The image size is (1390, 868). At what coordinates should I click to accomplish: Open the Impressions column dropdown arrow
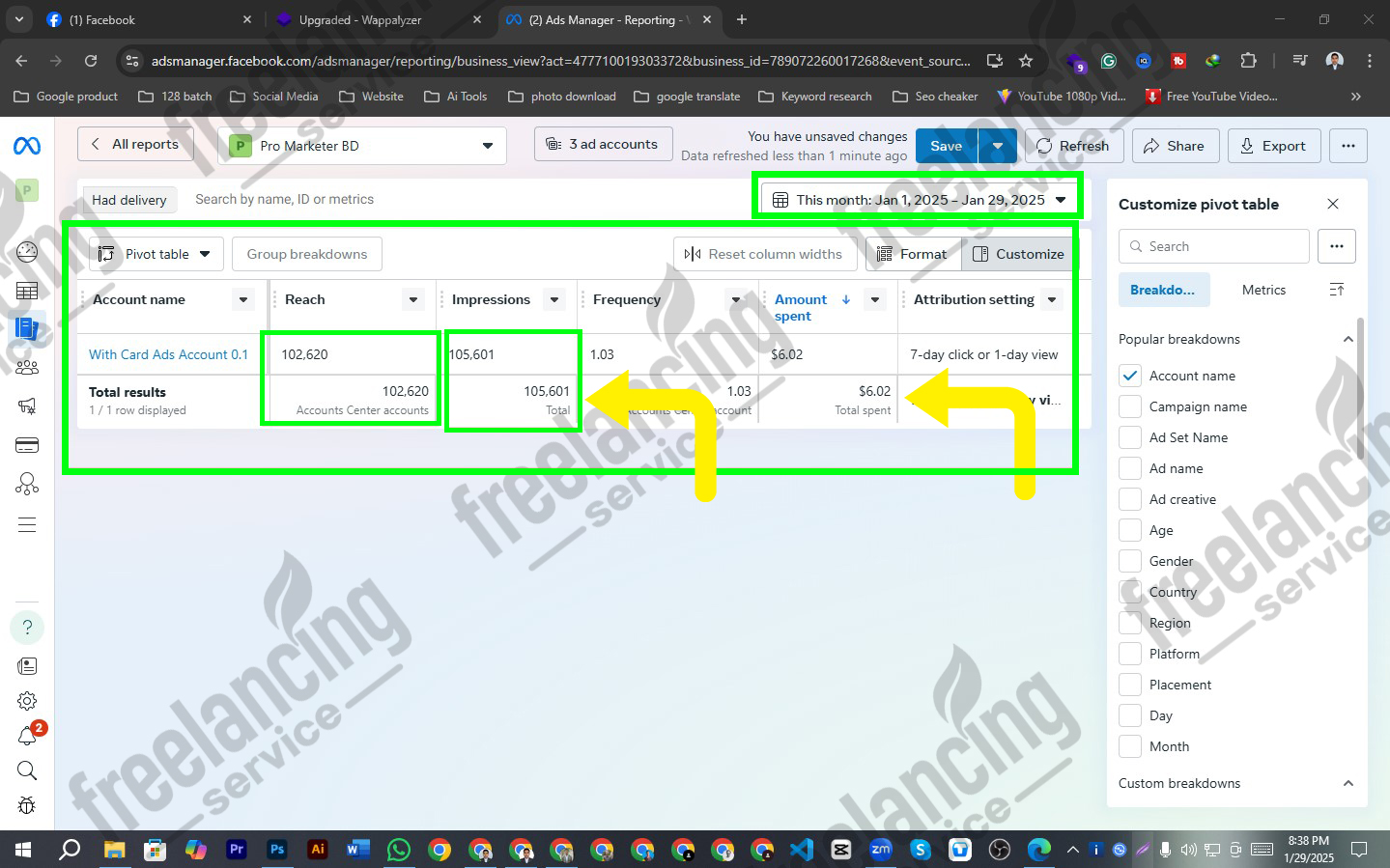coord(554,300)
